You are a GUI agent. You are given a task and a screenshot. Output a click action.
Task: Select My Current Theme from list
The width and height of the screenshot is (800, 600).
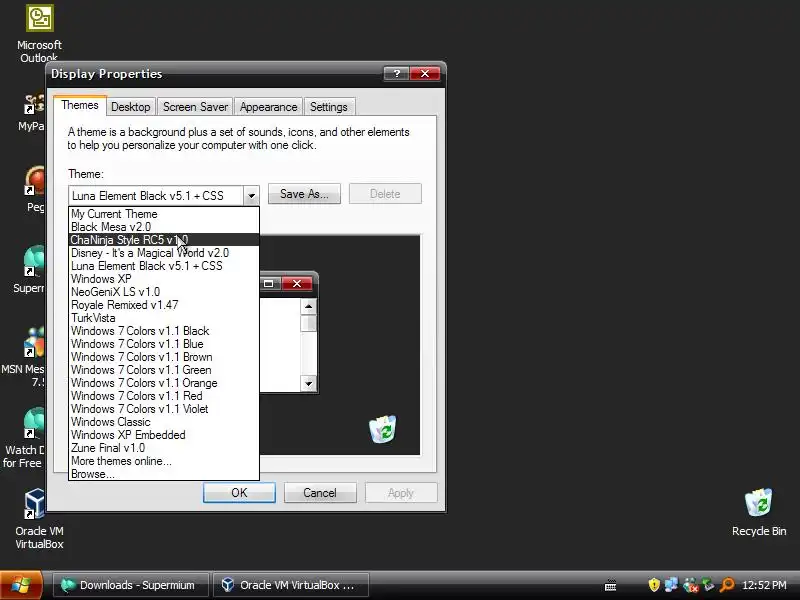[164, 214]
